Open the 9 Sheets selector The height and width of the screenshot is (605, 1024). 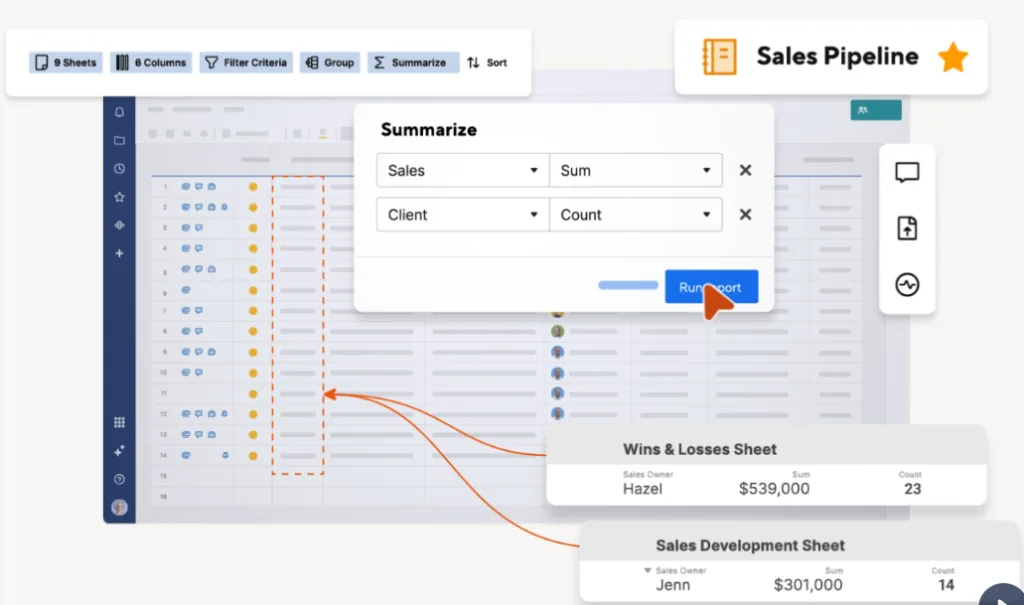pyautogui.click(x=66, y=63)
